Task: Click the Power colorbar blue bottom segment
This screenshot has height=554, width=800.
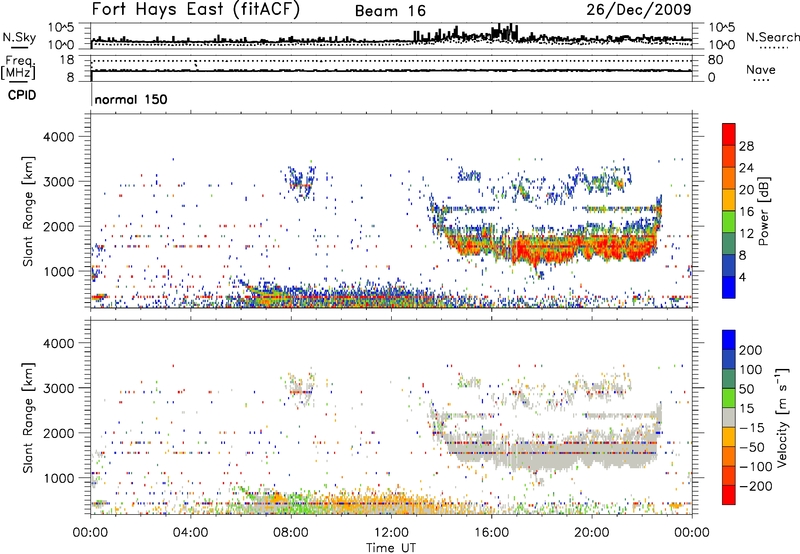Action: point(729,287)
